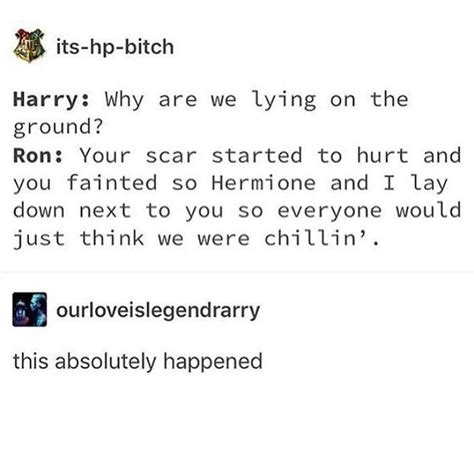The image size is (474, 449).
Task: Click the bold "Harry:" speaker label
Action: pos(51,100)
